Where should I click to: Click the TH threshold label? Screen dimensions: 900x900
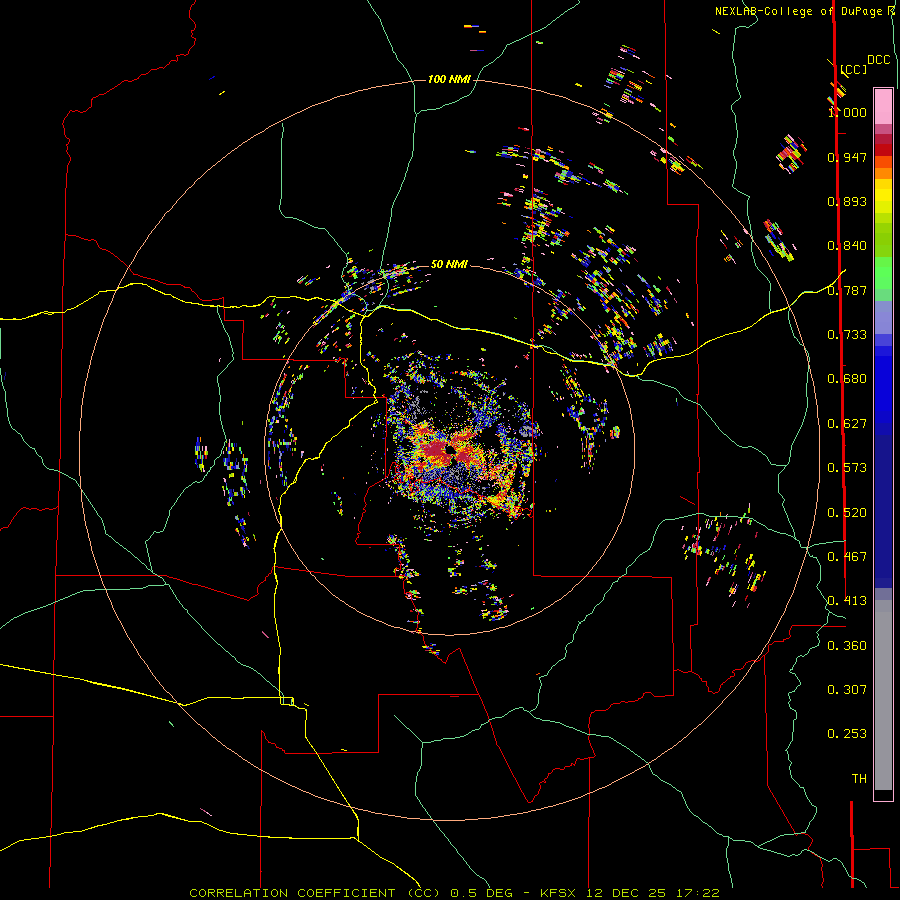tap(859, 779)
